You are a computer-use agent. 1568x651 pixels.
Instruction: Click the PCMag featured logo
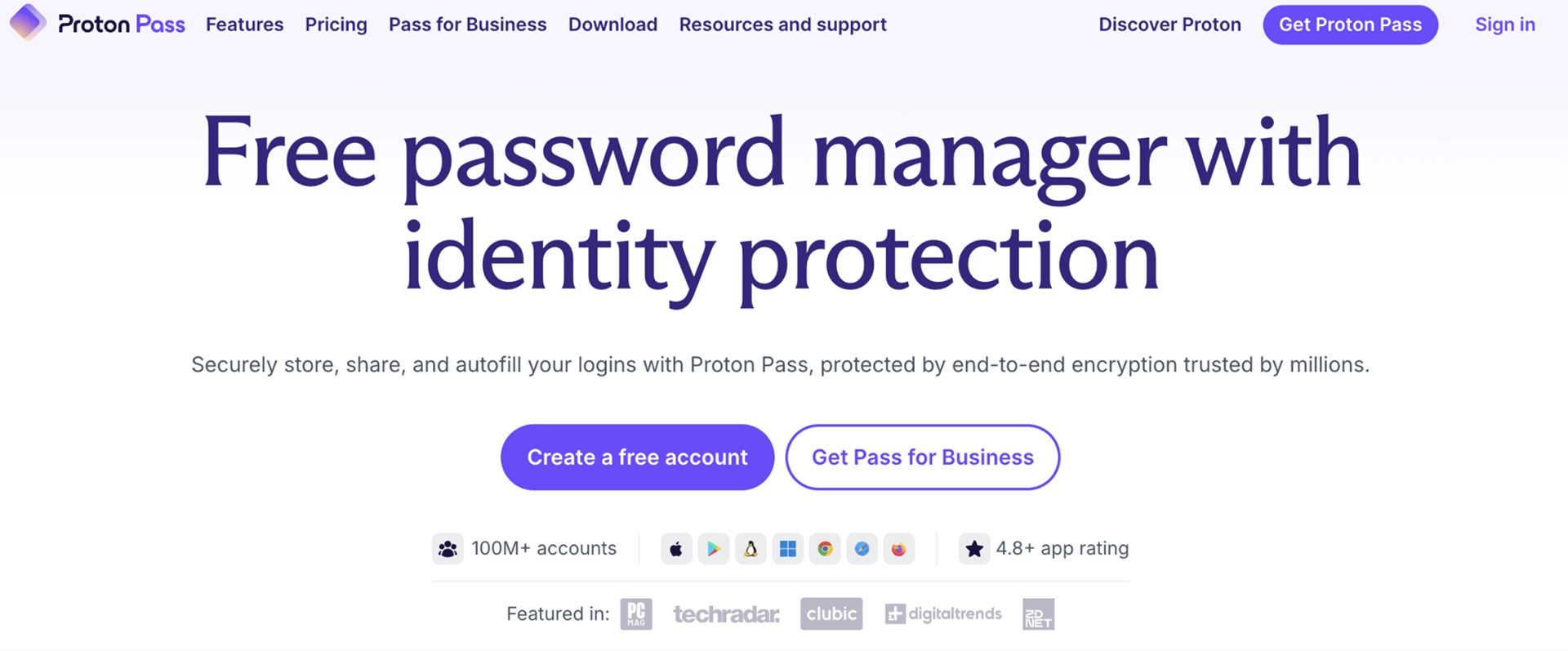click(x=635, y=613)
